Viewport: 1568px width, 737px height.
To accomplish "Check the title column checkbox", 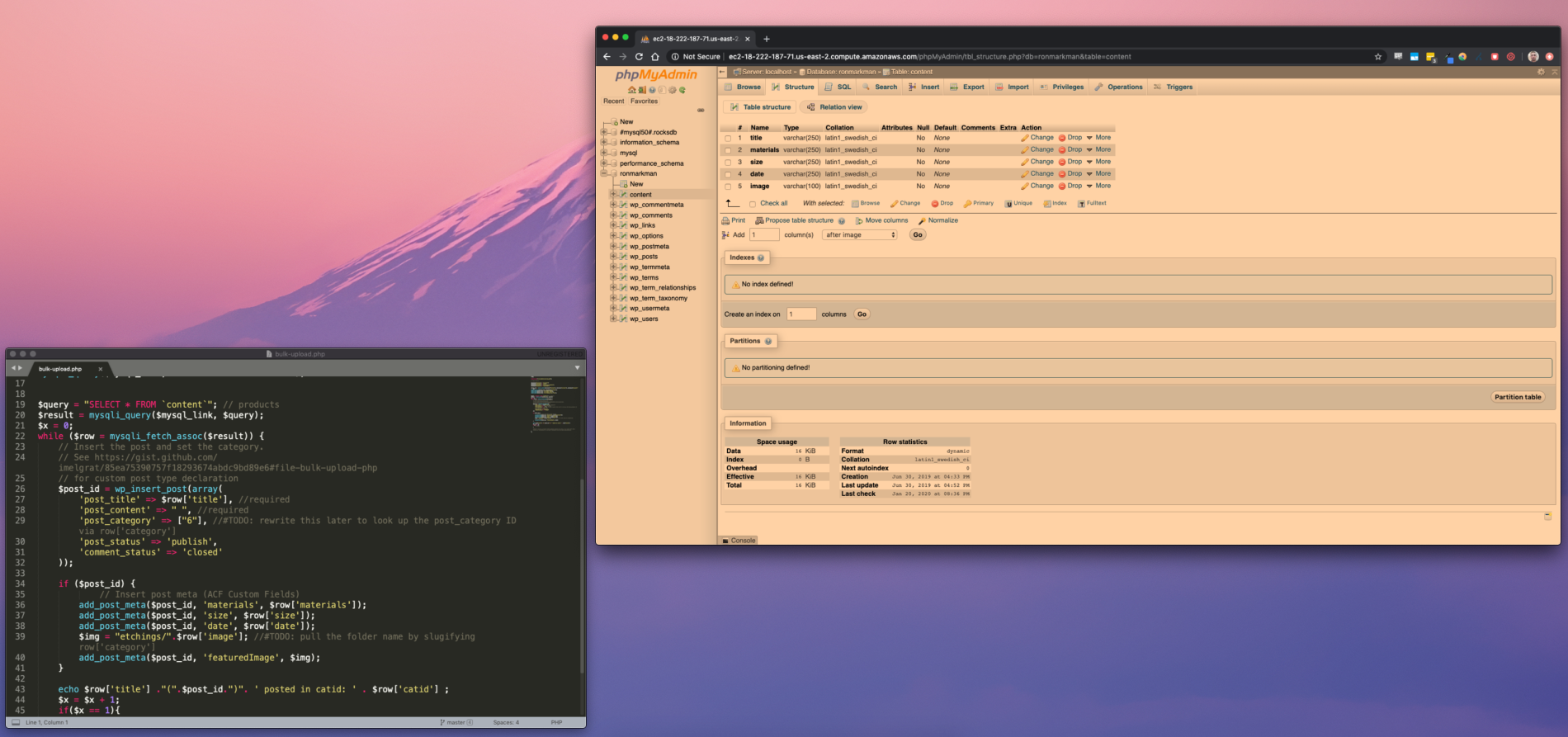I will pyautogui.click(x=728, y=139).
